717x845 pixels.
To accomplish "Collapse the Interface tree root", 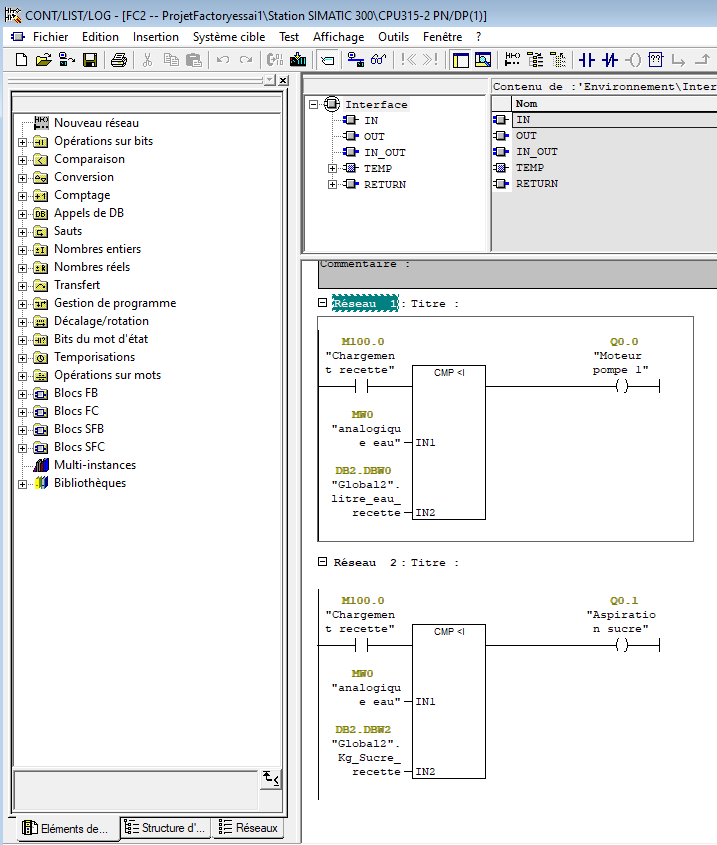I will [x=313, y=104].
